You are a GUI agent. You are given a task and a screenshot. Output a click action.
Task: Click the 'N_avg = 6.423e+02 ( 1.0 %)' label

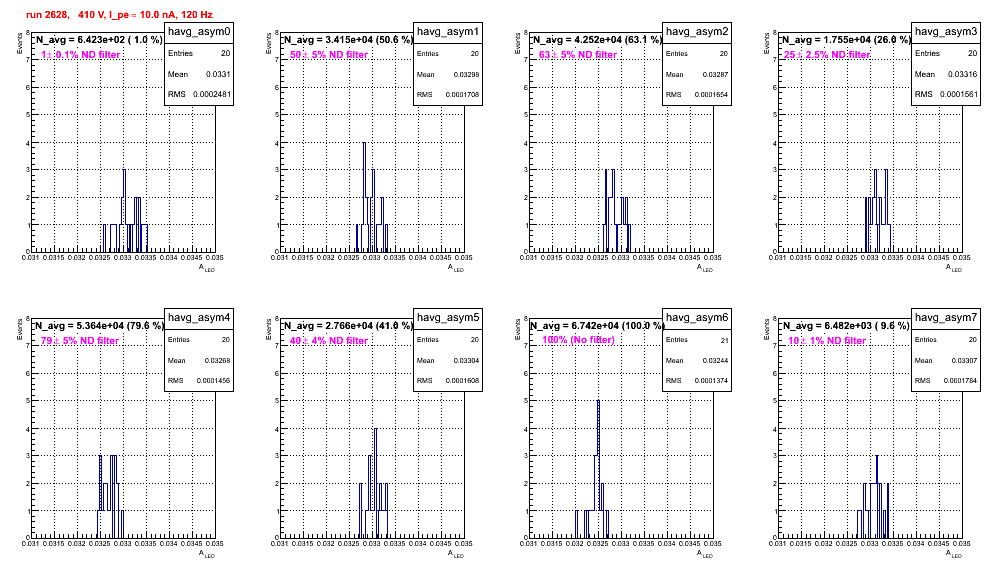[99, 39]
